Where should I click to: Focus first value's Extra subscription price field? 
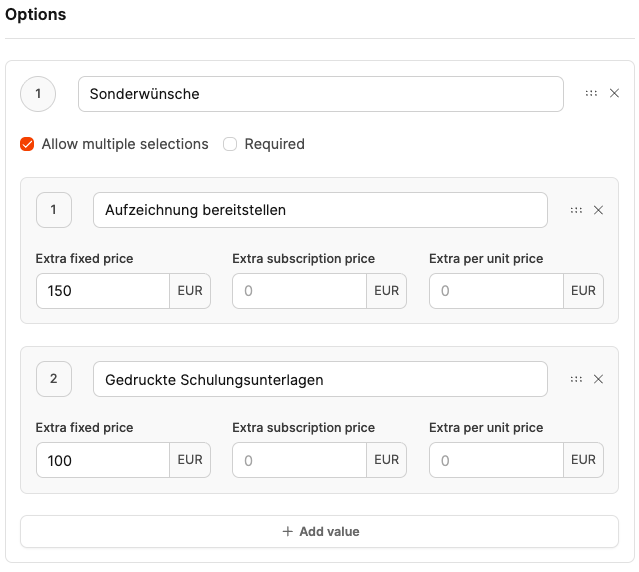(x=299, y=291)
